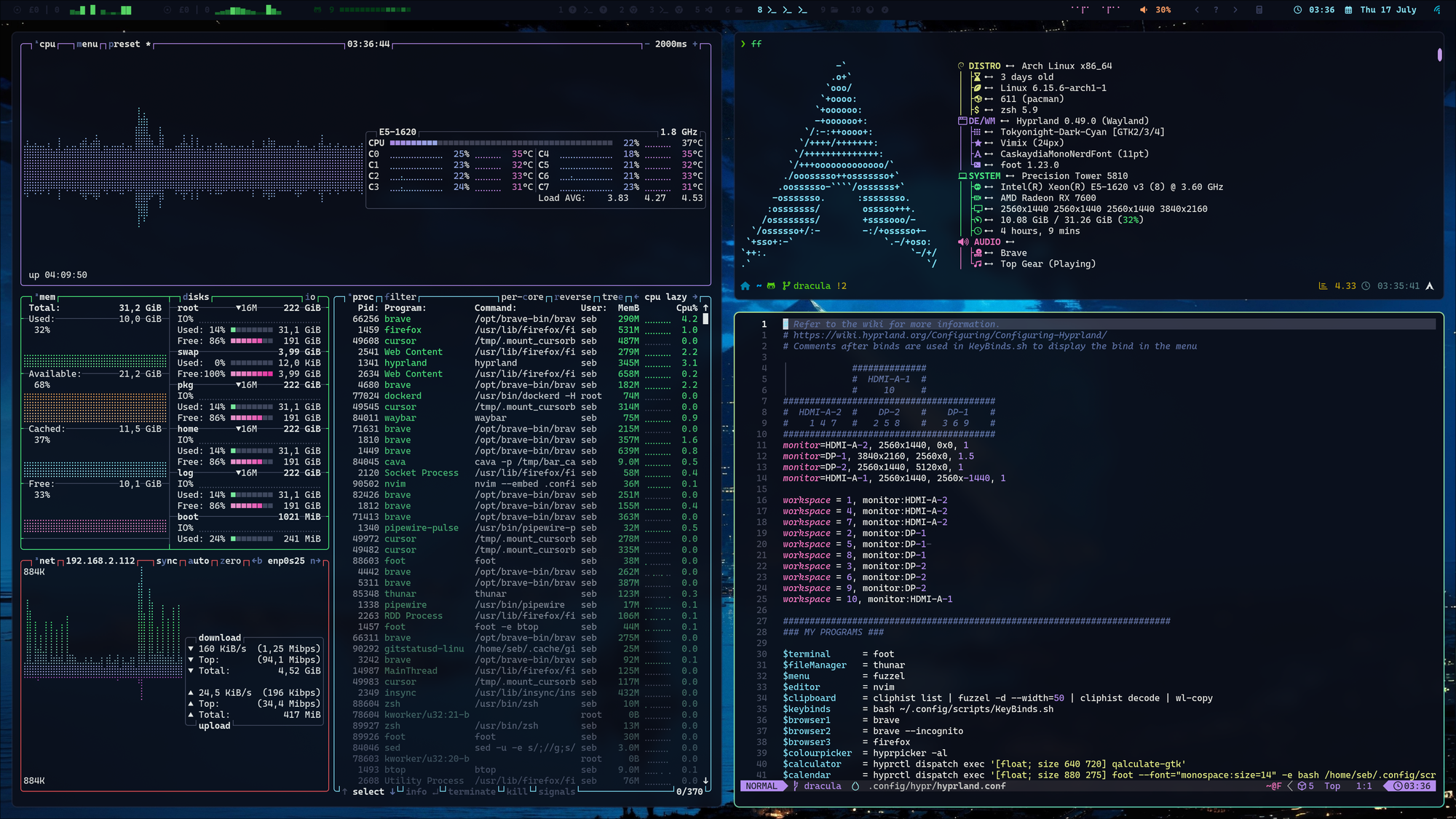Click the network signal icon in Waybar
Screen dimensions: 1456x819
pos(1436,10)
